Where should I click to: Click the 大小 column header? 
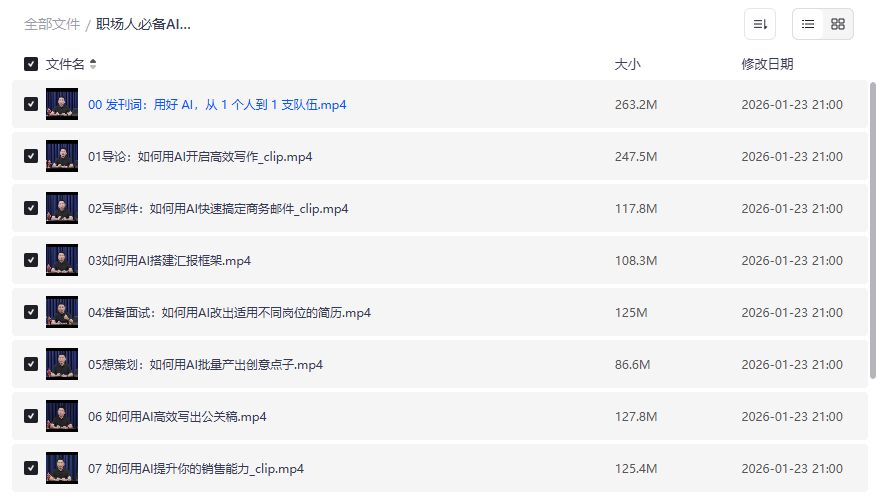pos(627,64)
